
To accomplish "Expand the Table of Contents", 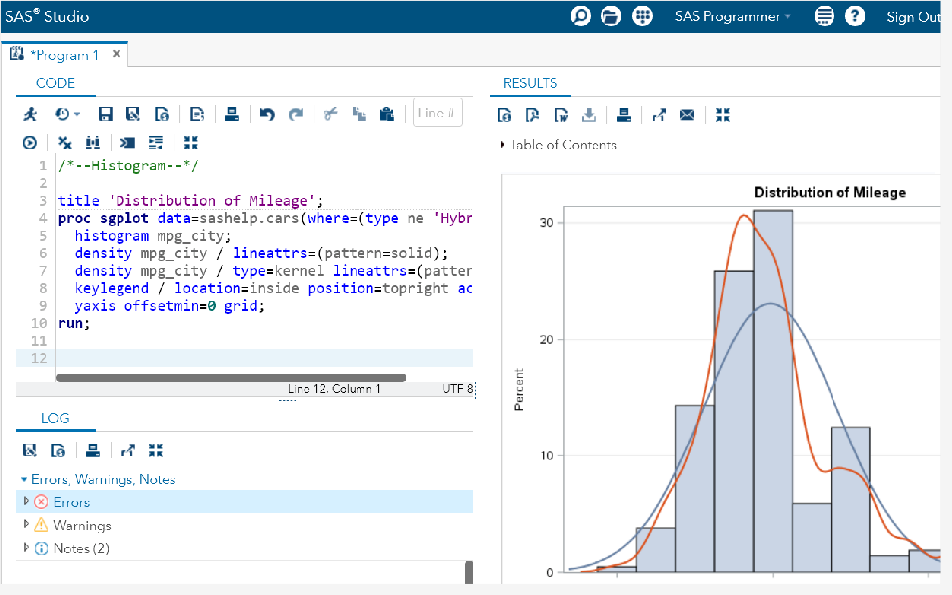I will pos(503,144).
